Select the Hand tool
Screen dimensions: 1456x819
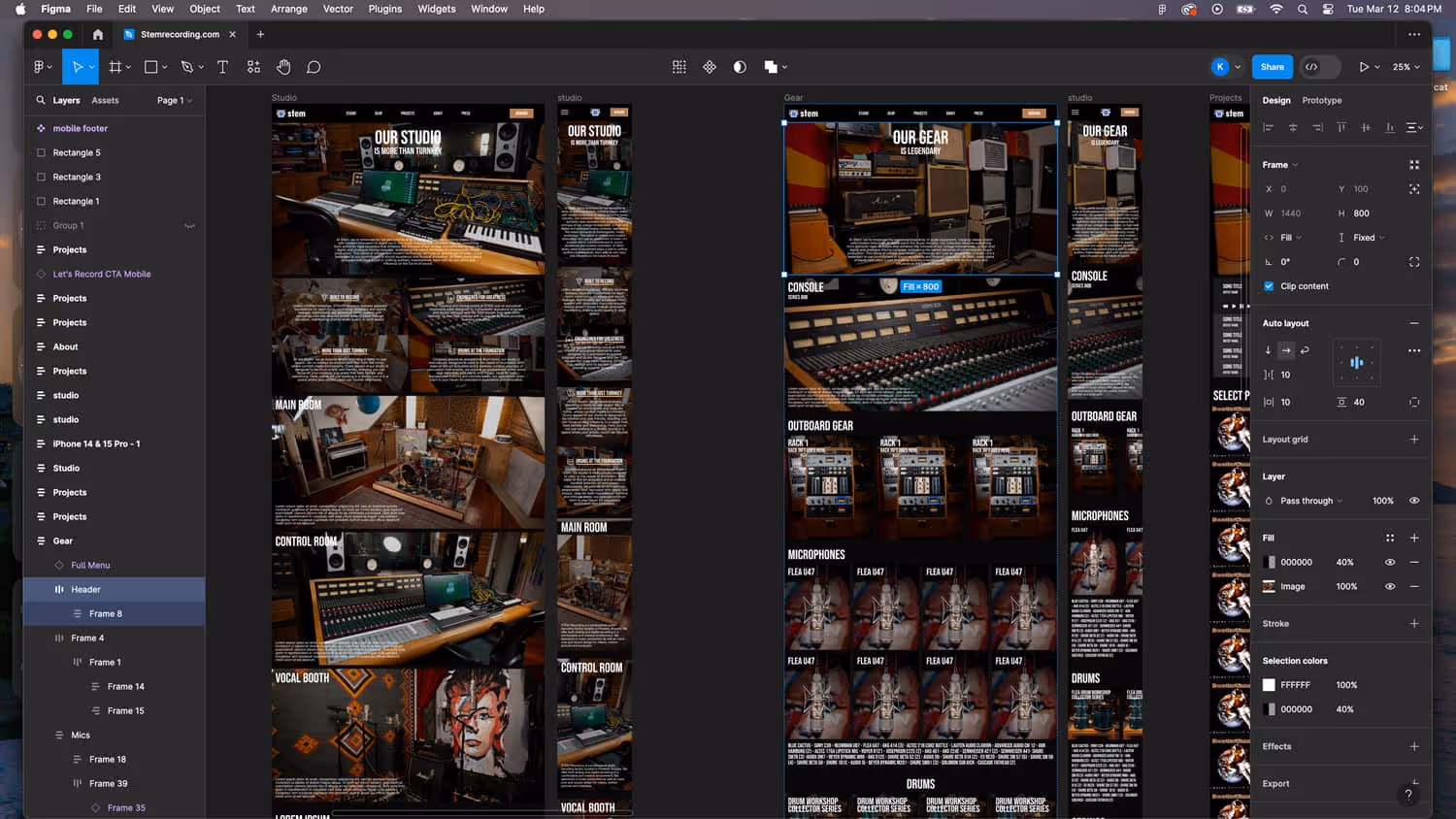point(283,67)
